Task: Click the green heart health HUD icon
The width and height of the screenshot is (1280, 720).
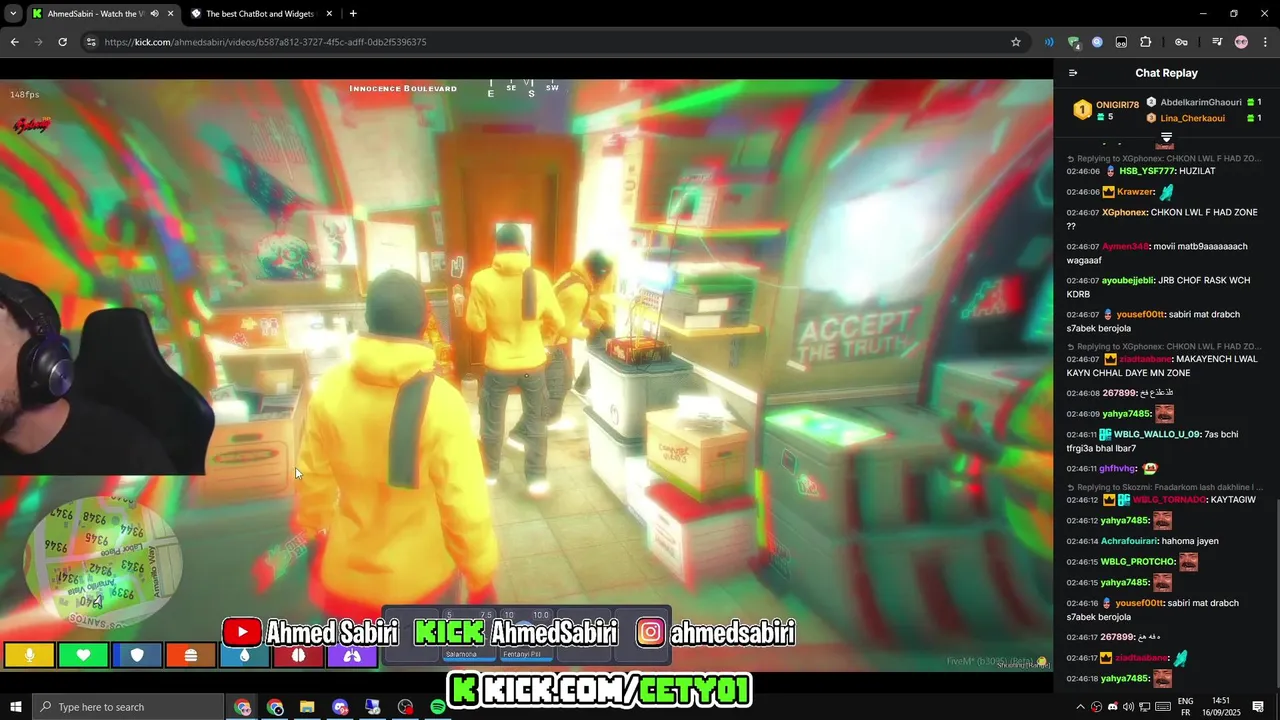Action: (x=83, y=656)
